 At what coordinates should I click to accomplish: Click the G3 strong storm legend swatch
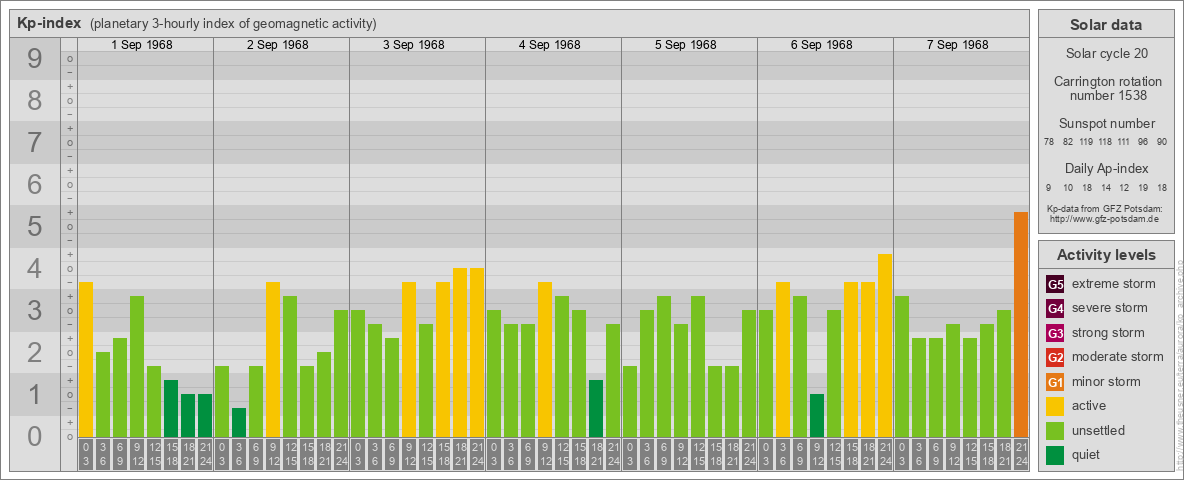(x=1055, y=333)
